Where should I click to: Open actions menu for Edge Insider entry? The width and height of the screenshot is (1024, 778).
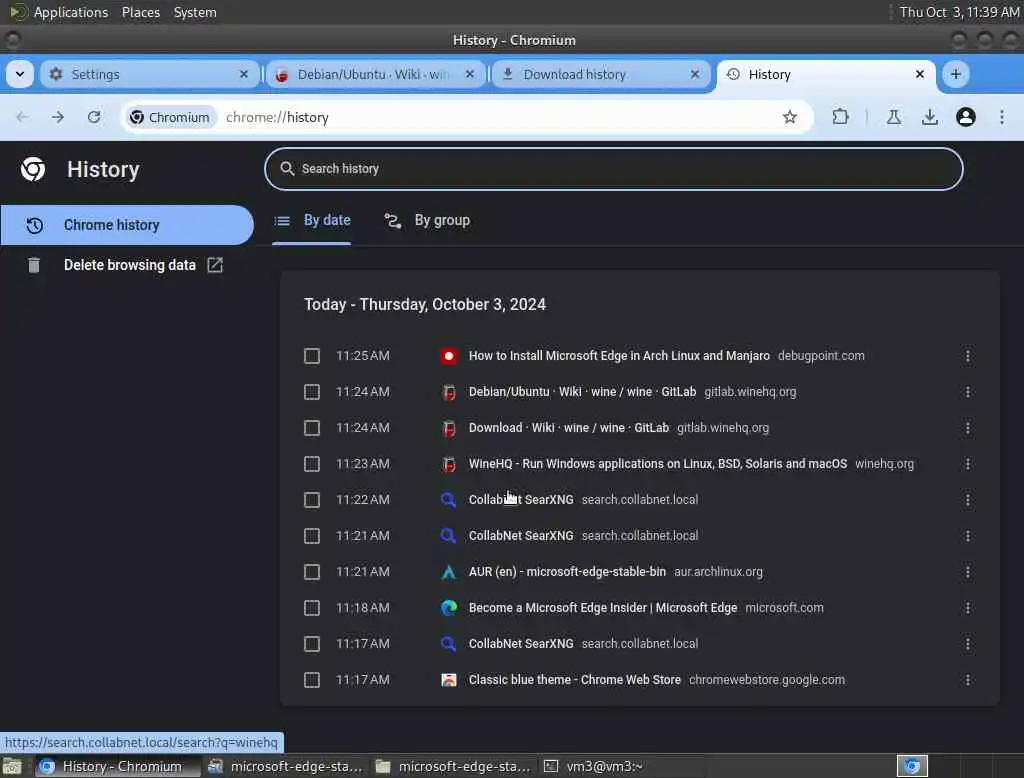[967, 608]
